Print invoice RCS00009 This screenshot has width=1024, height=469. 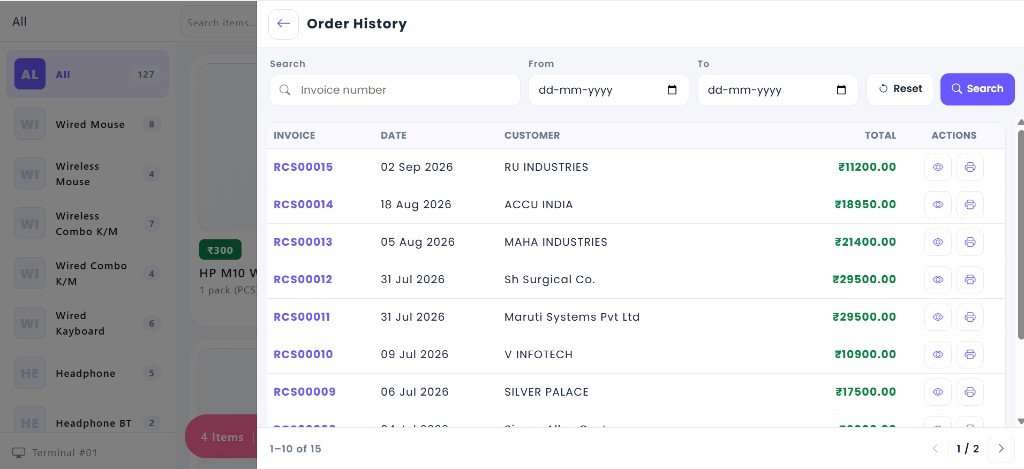click(x=970, y=393)
